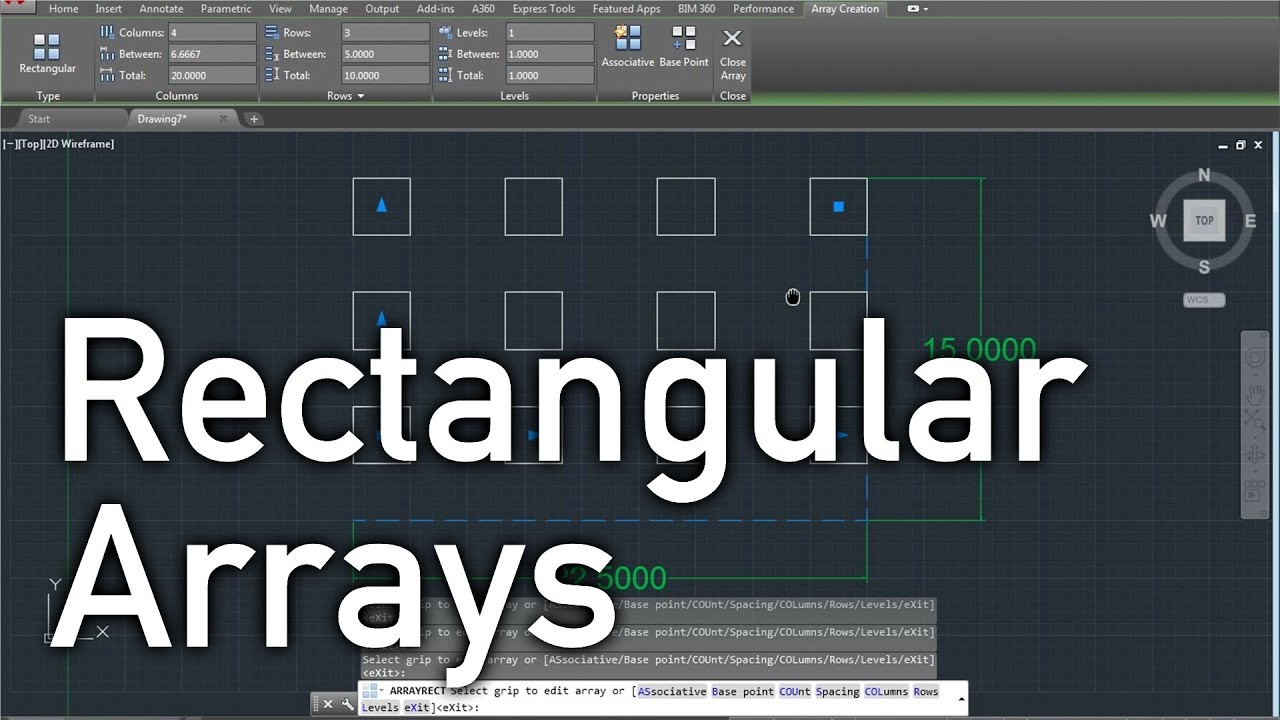Click the [Top] view control label

point(30,144)
